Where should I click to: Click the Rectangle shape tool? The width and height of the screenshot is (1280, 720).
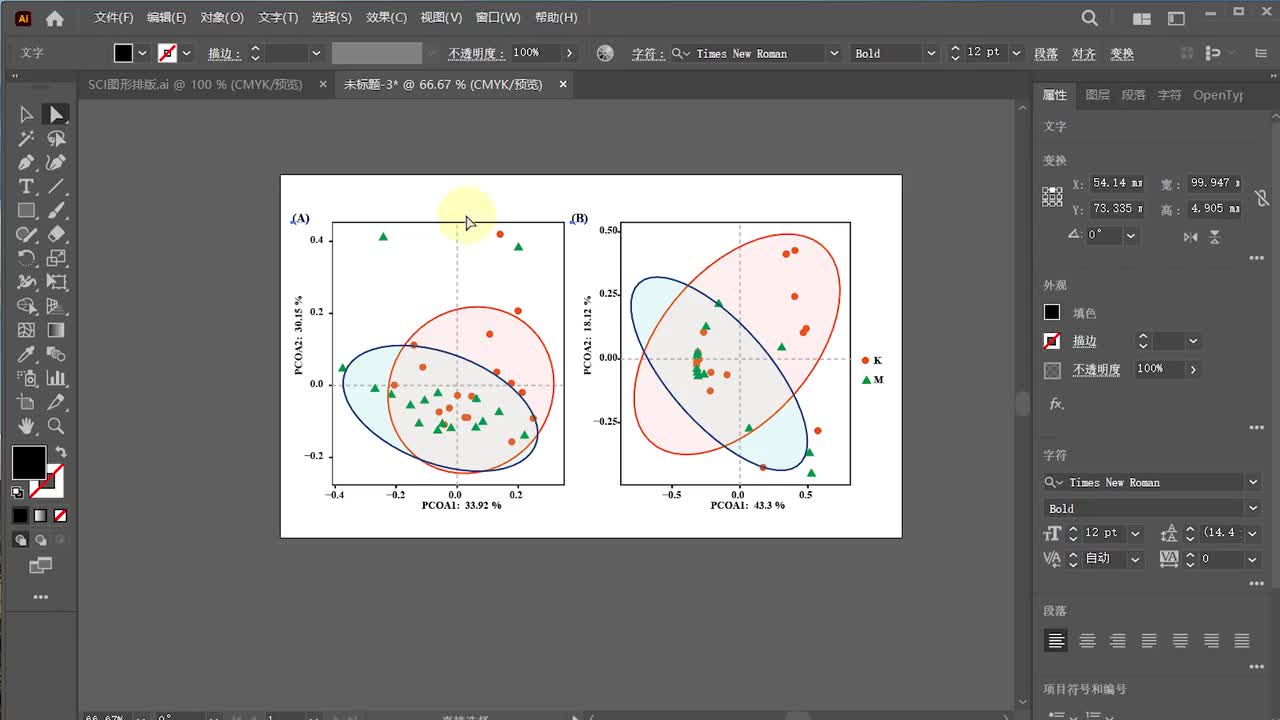pos(26,211)
